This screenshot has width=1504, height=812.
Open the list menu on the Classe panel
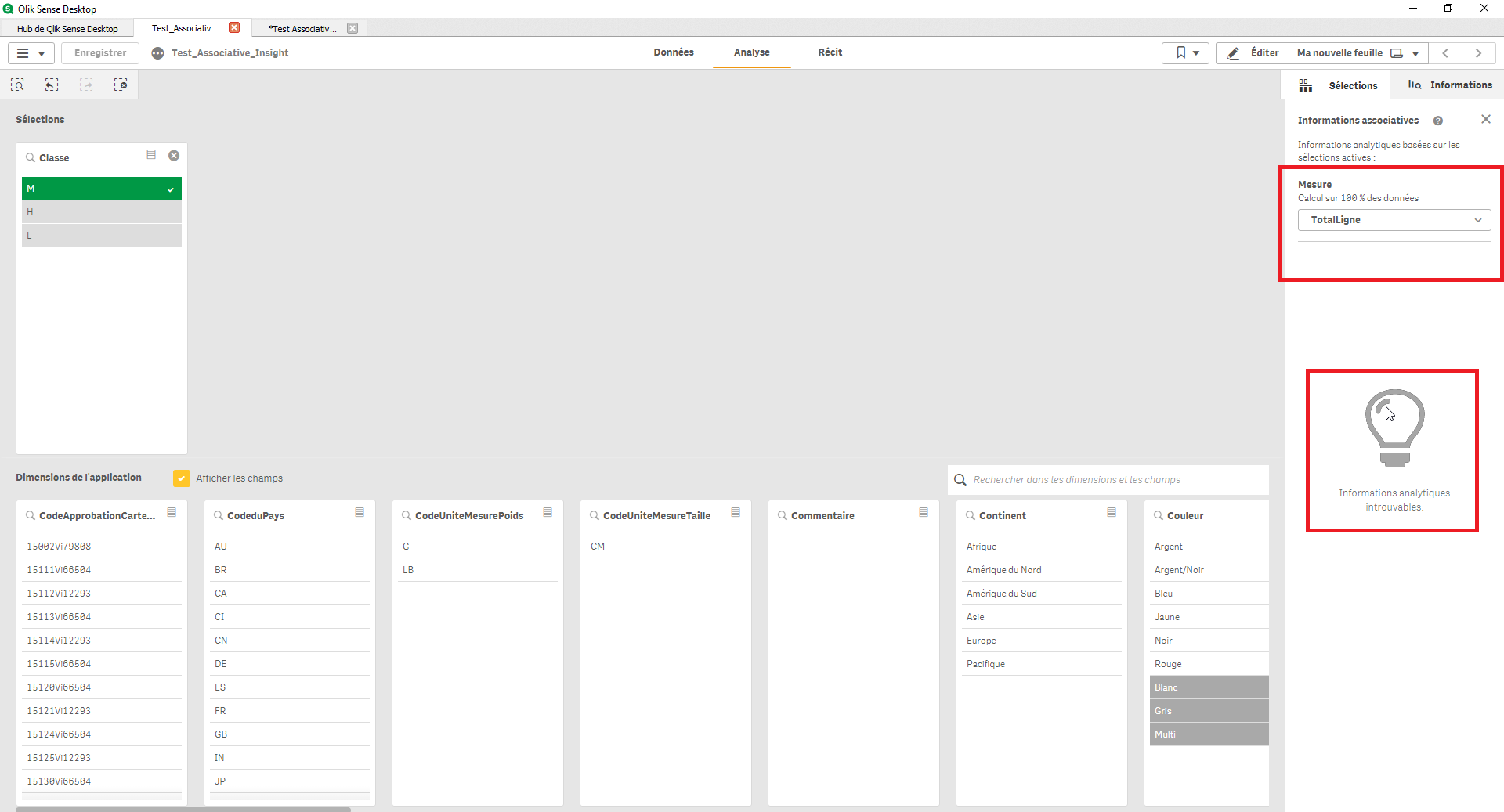click(x=151, y=155)
